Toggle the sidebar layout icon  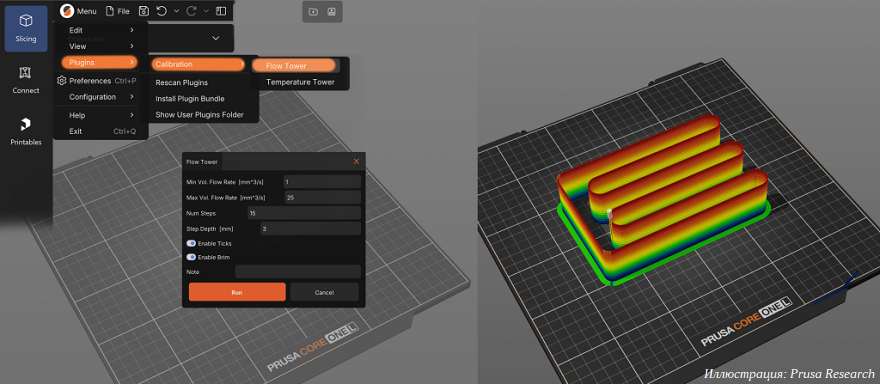[221, 11]
